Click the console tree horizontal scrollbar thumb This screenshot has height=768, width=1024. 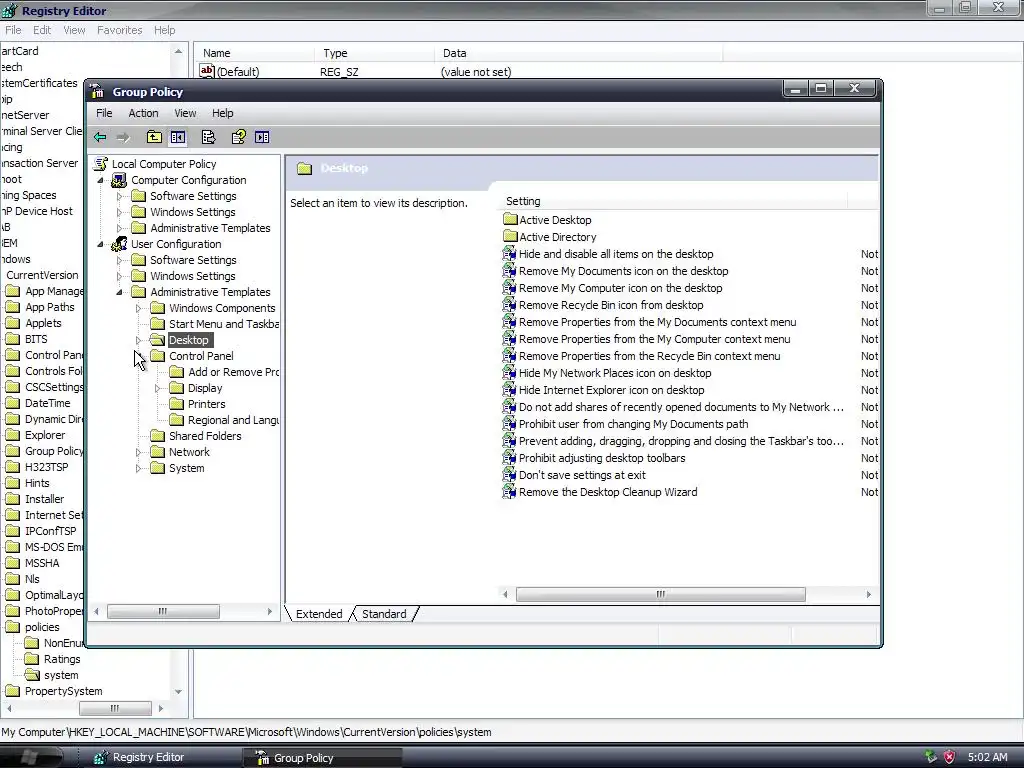tap(163, 611)
